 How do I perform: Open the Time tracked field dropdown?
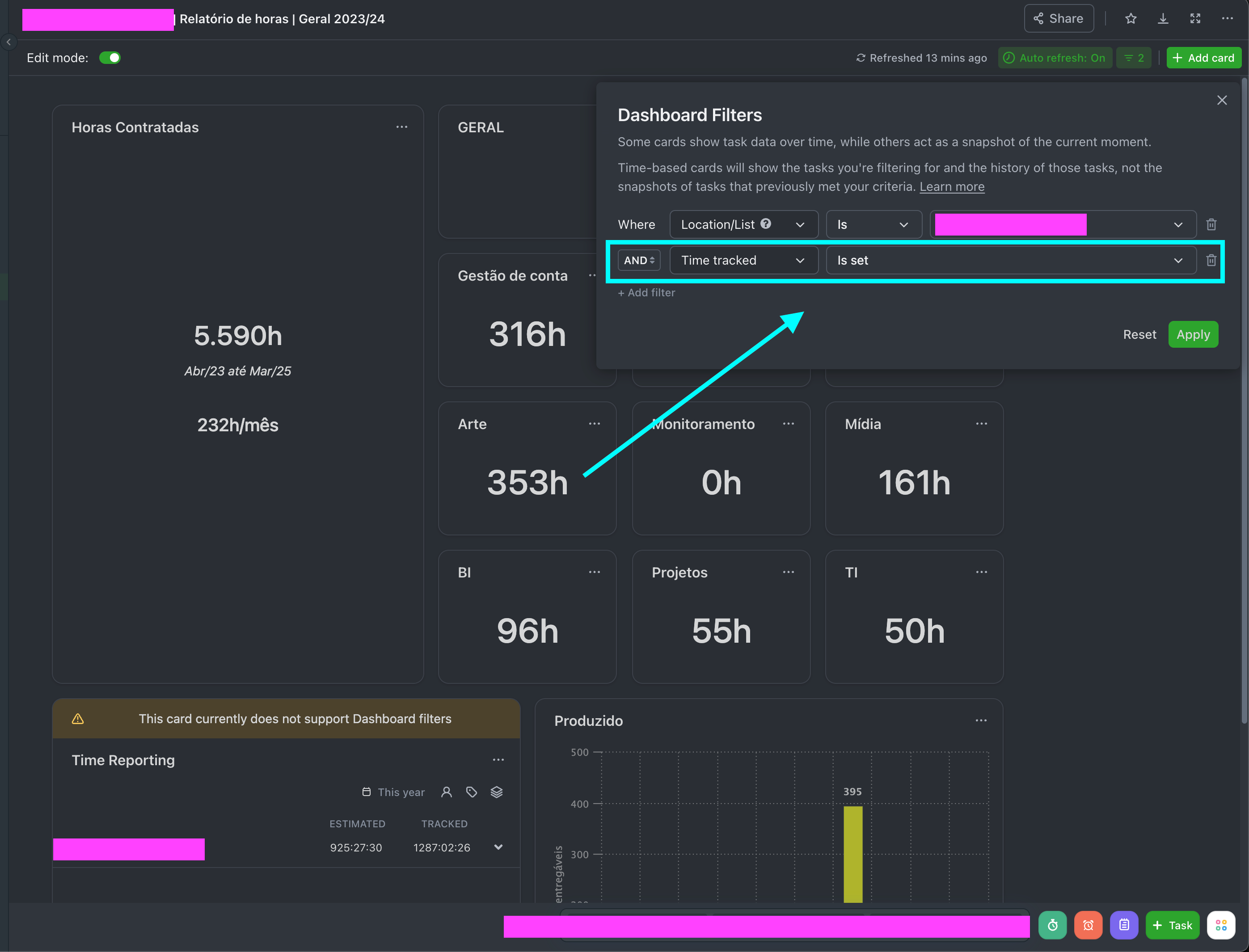[x=743, y=260]
